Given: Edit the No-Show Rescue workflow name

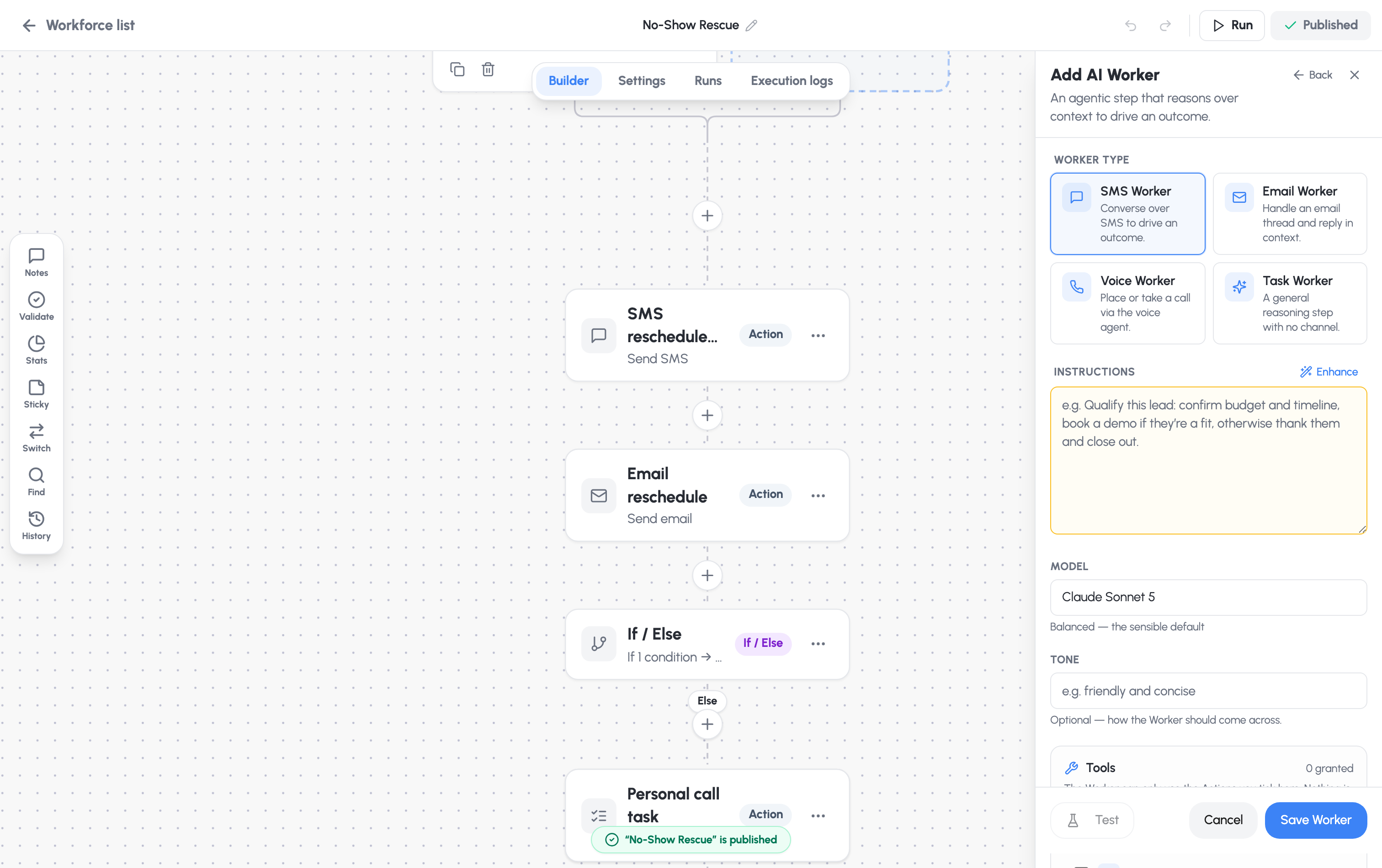Looking at the screenshot, I should [751, 25].
